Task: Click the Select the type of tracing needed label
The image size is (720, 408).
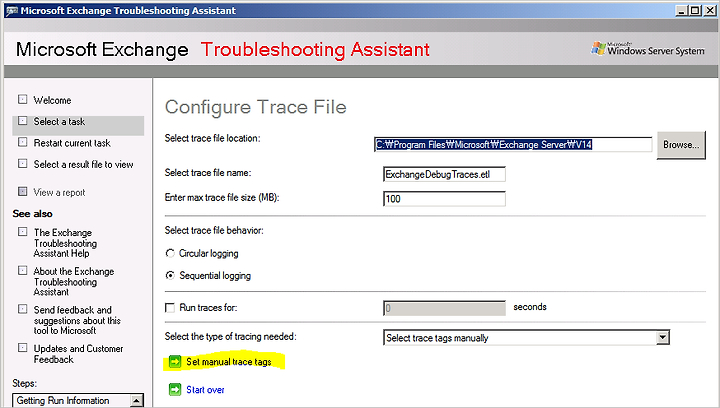Action: 231,336
